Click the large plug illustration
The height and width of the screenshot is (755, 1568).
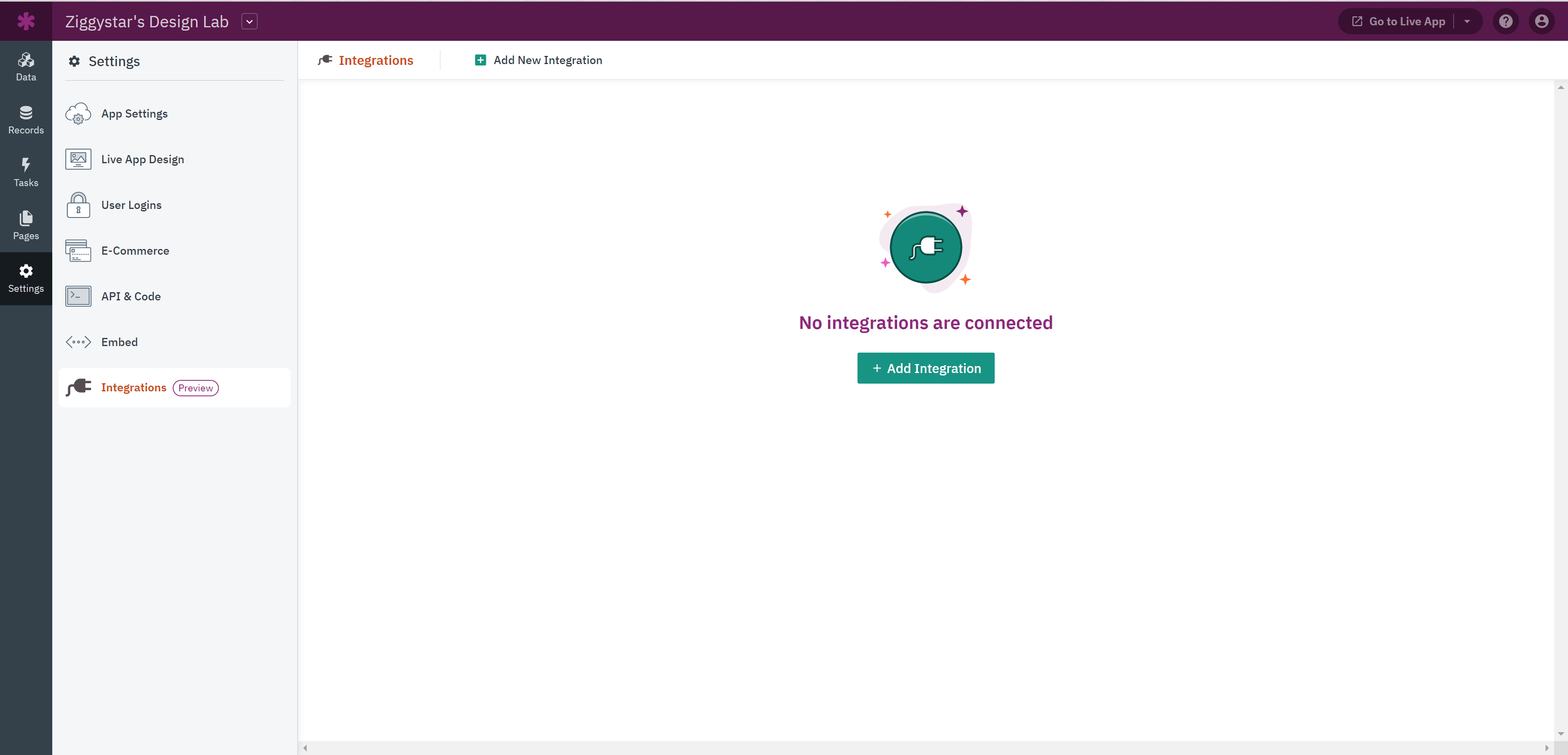pos(925,247)
